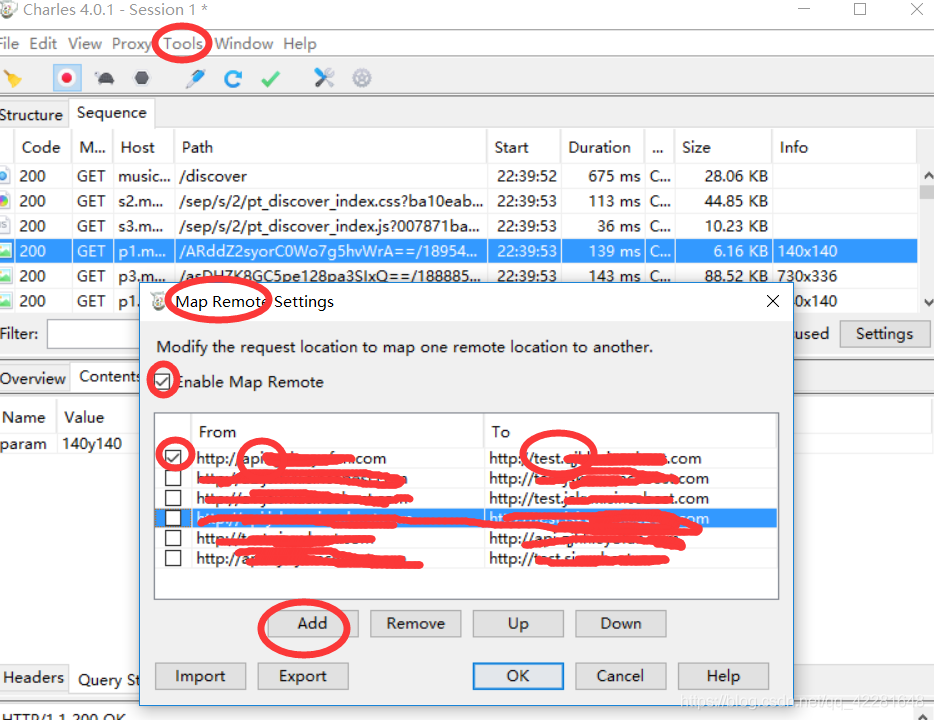Click the sequence table scroll up arrow

tap(927, 176)
